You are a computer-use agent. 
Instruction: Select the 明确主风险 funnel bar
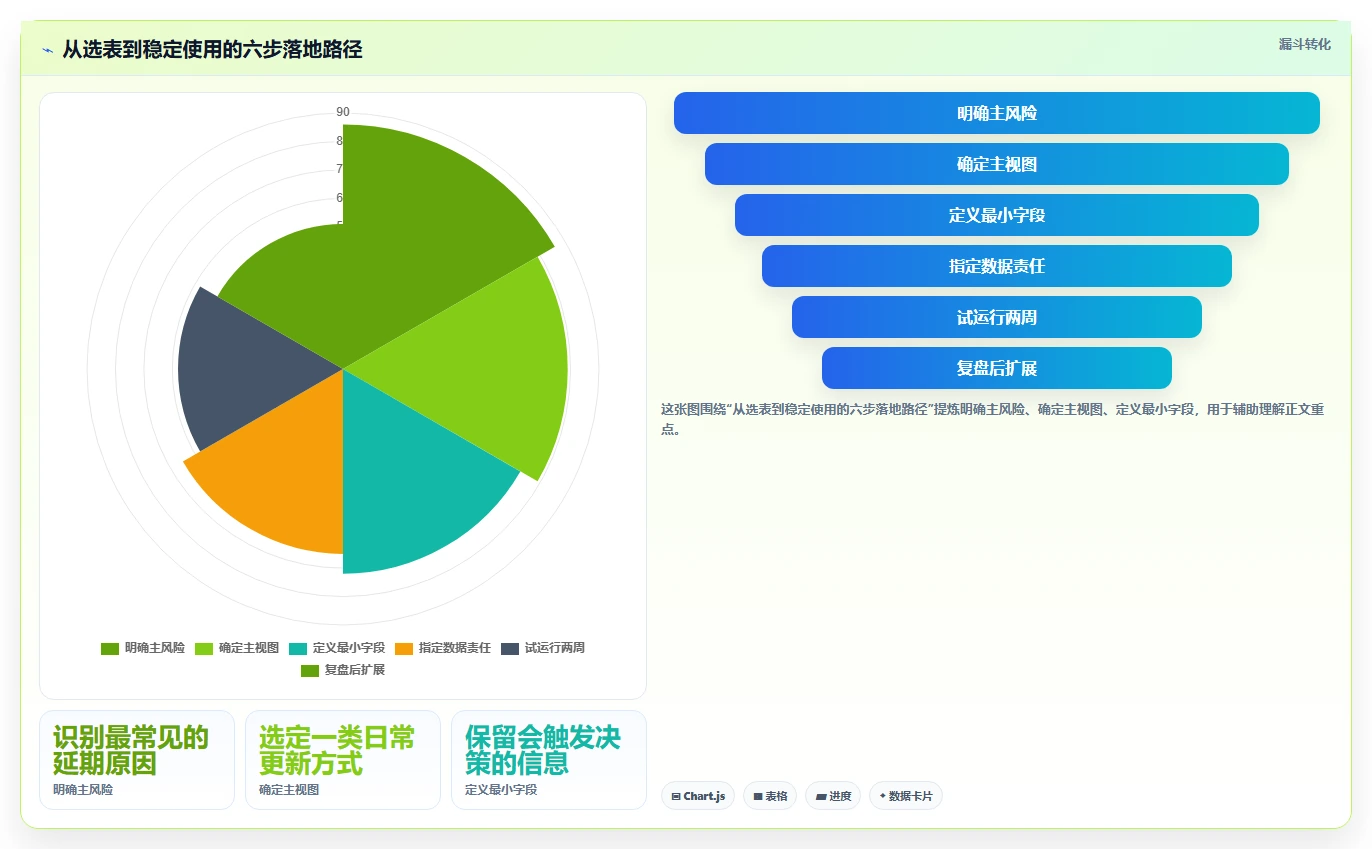coord(997,113)
